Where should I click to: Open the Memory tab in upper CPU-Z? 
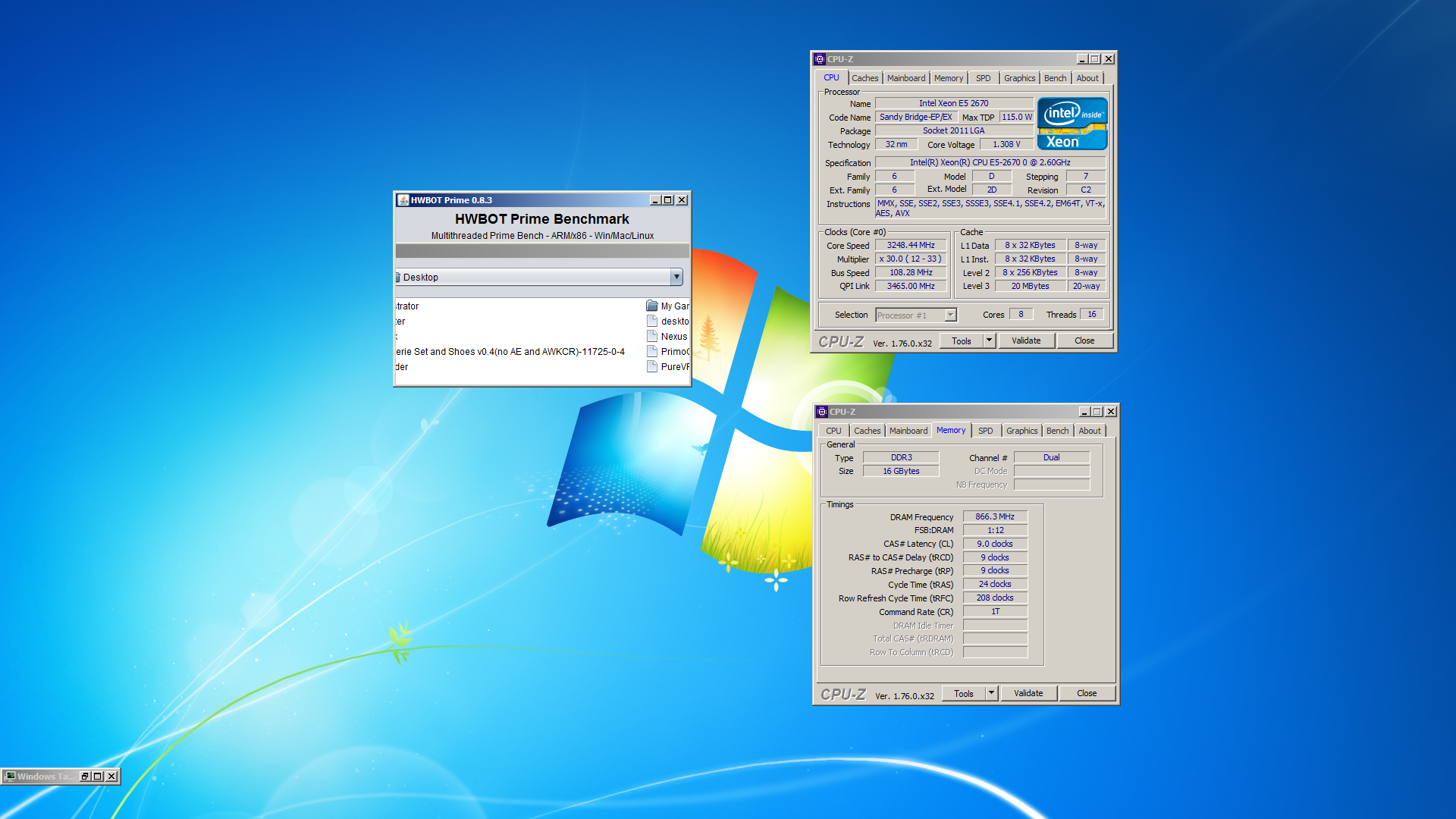click(x=949, y=78)
